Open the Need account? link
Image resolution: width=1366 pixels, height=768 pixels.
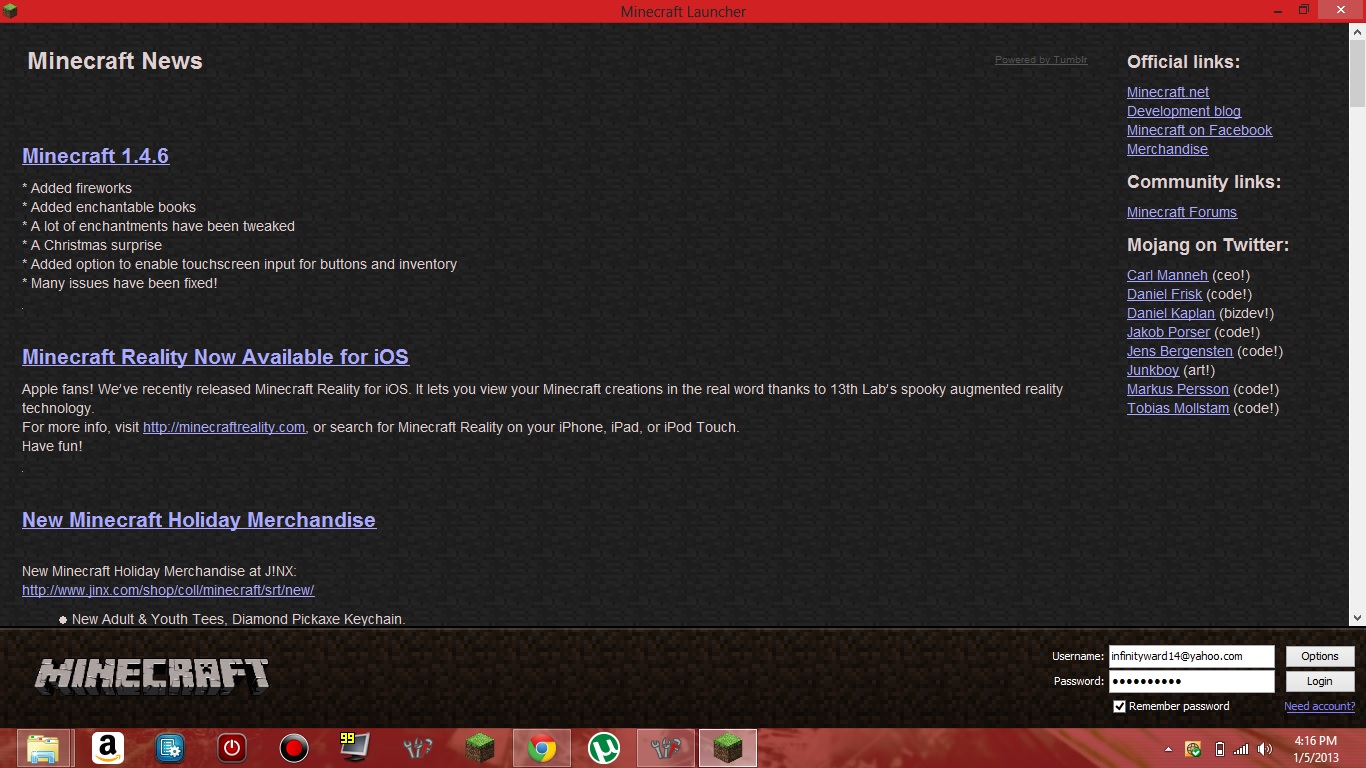point(1320,706)
